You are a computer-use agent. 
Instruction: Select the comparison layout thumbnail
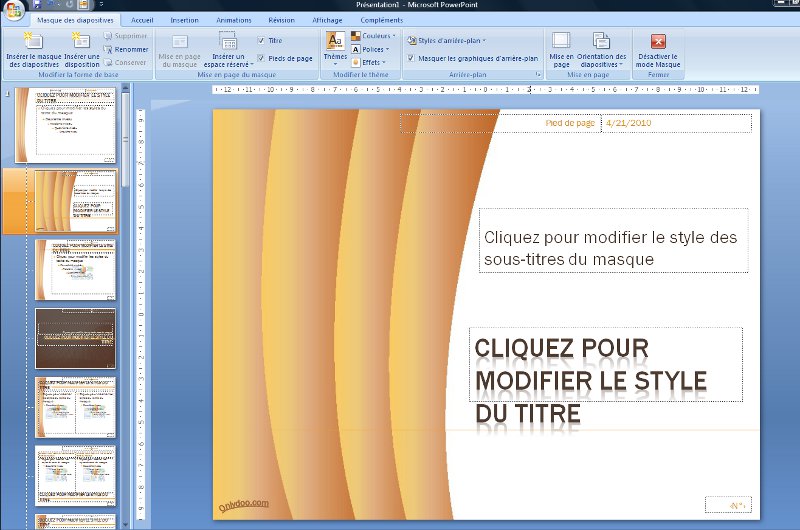coord(76,475)
